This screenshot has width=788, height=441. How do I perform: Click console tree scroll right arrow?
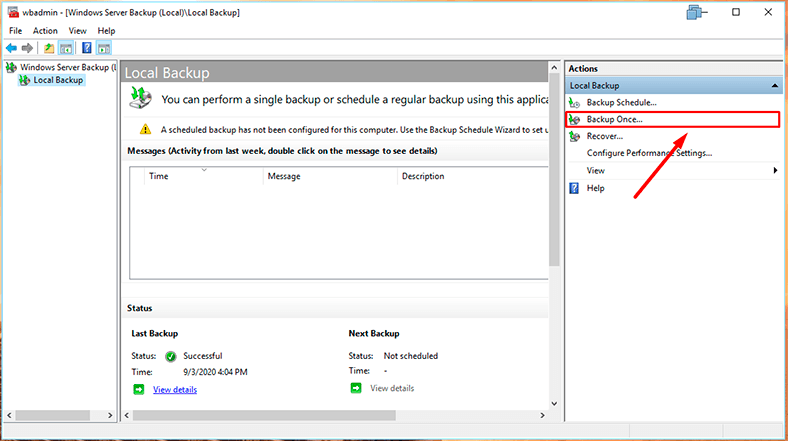(x=110, y=415)
